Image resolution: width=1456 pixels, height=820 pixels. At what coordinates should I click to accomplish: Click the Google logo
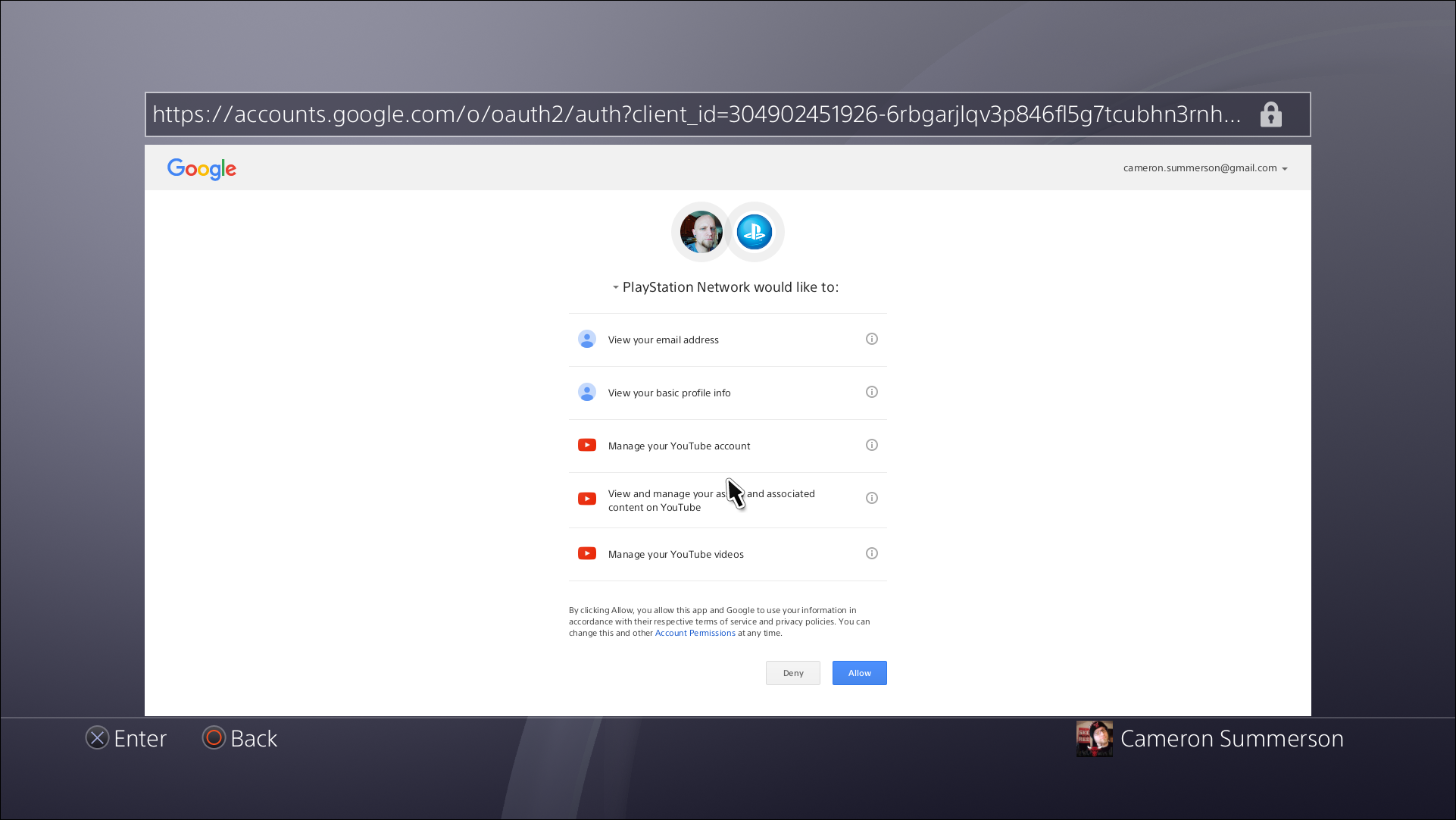(201, 169)
